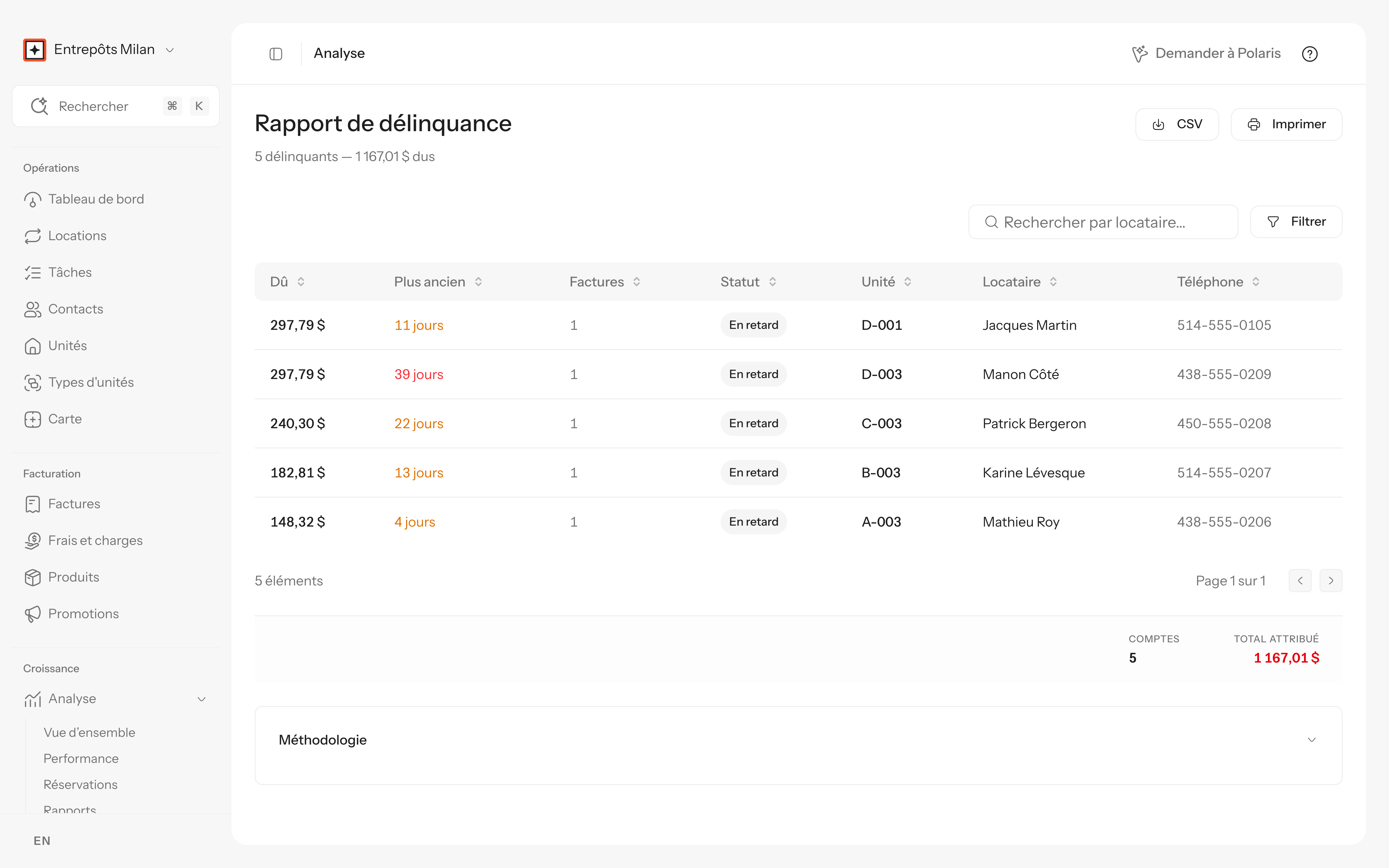Click the Carte map icon
Screen dimensions: 1389x868
pos(33,419)
